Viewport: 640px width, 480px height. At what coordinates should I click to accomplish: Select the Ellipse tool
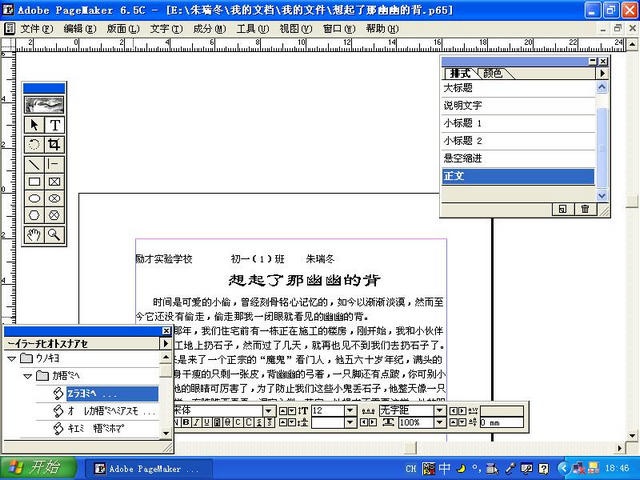point(34,198)
